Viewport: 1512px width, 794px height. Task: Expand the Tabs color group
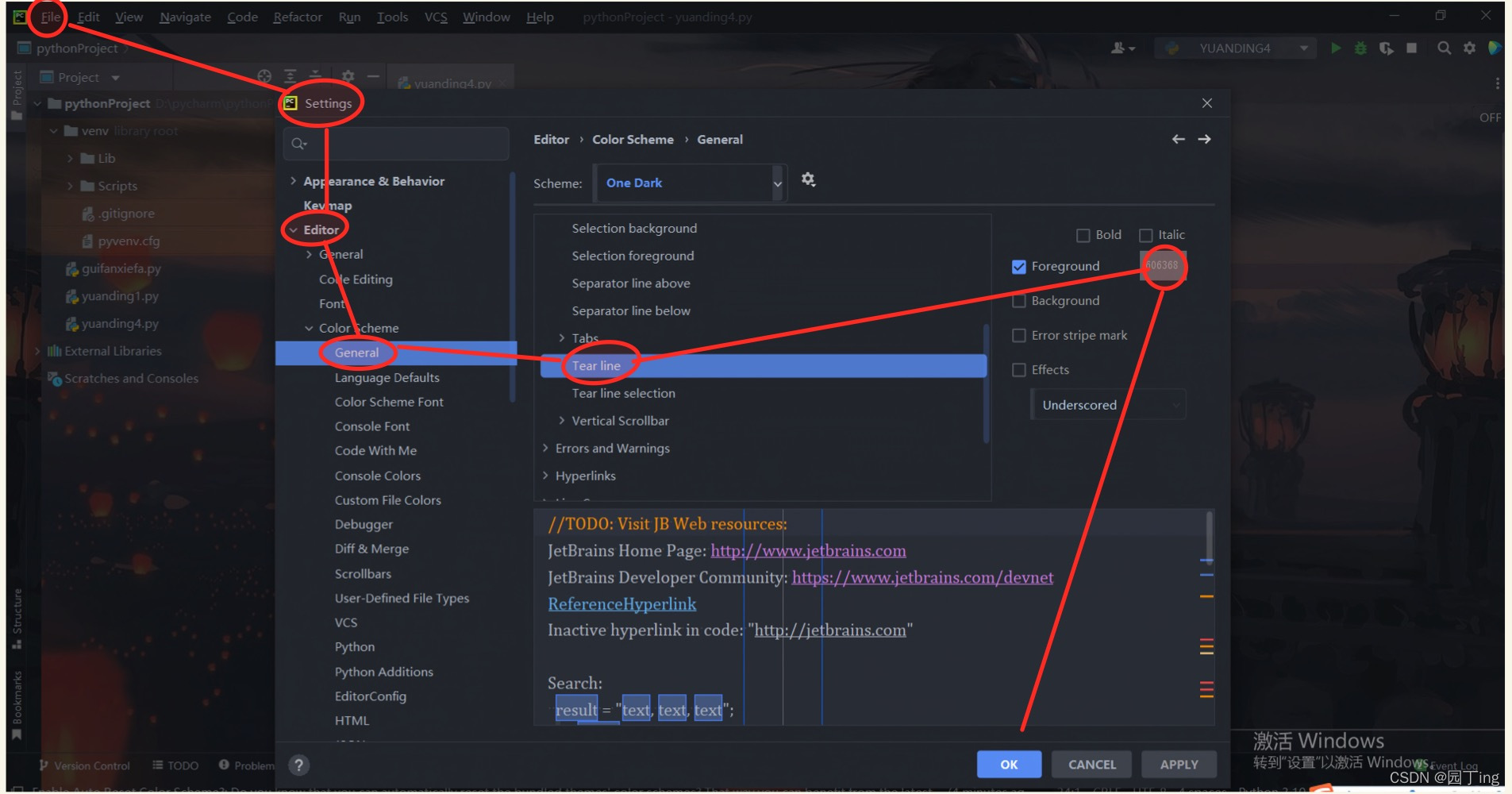(x=561, y=338)
